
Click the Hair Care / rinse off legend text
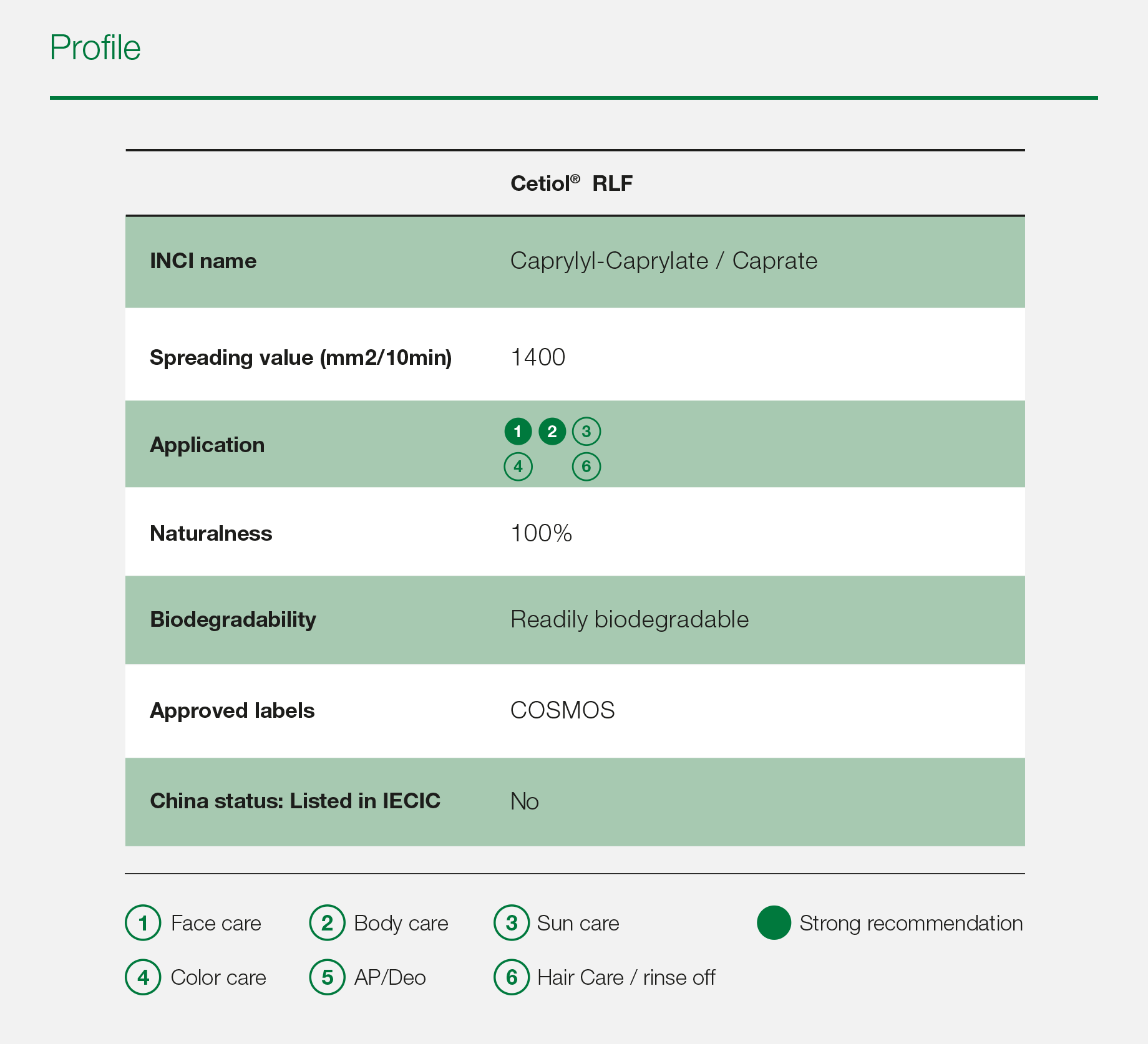626,977
